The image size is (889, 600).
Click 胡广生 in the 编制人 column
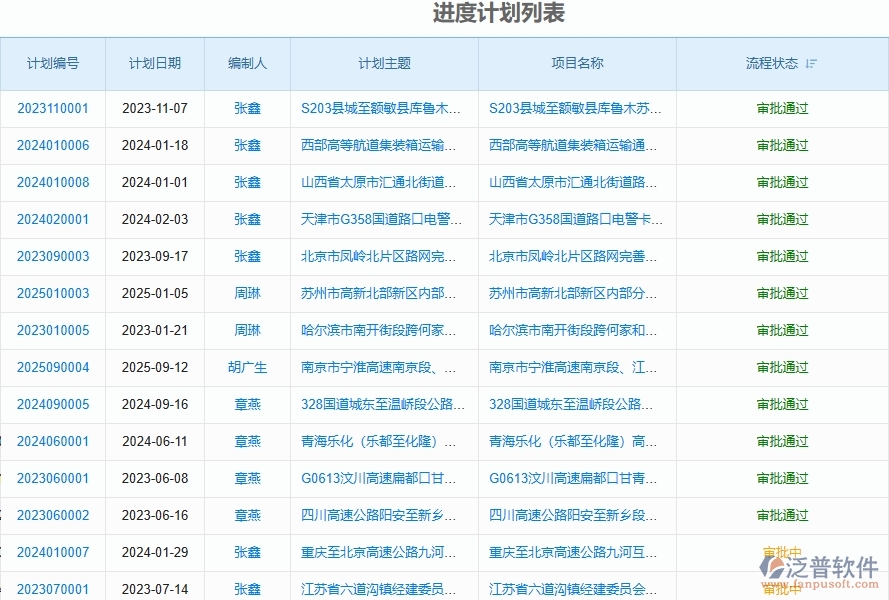click(x=246, y=367)
